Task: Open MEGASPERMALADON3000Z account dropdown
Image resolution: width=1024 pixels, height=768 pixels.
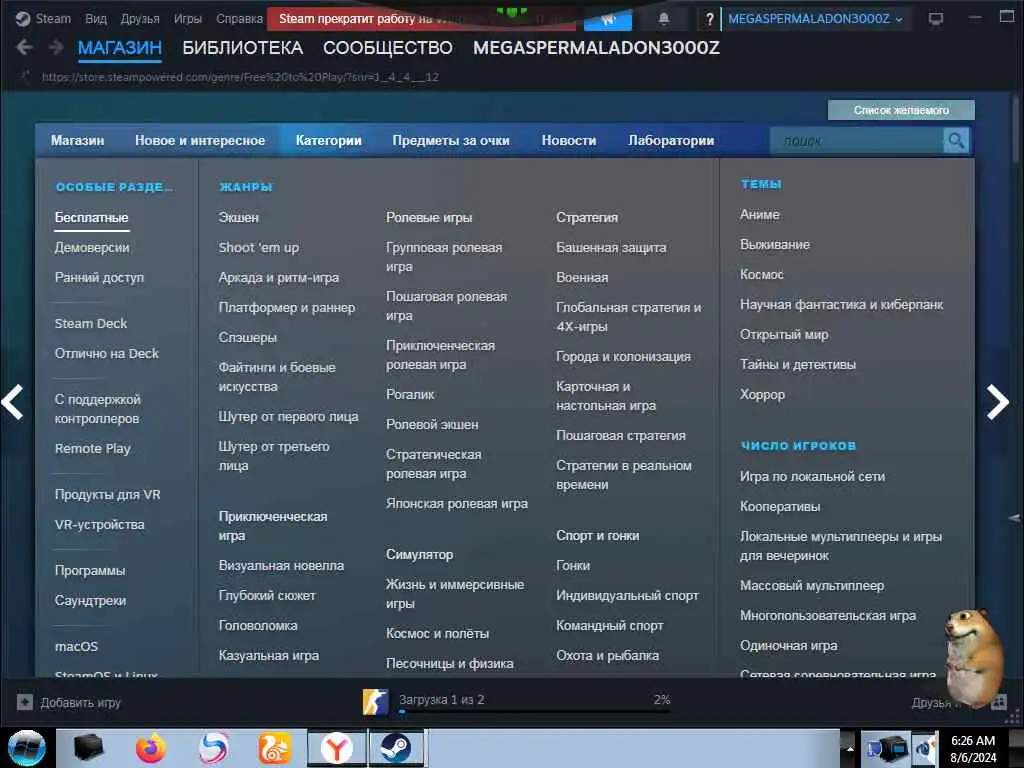Action: click(x=815, y=19)
